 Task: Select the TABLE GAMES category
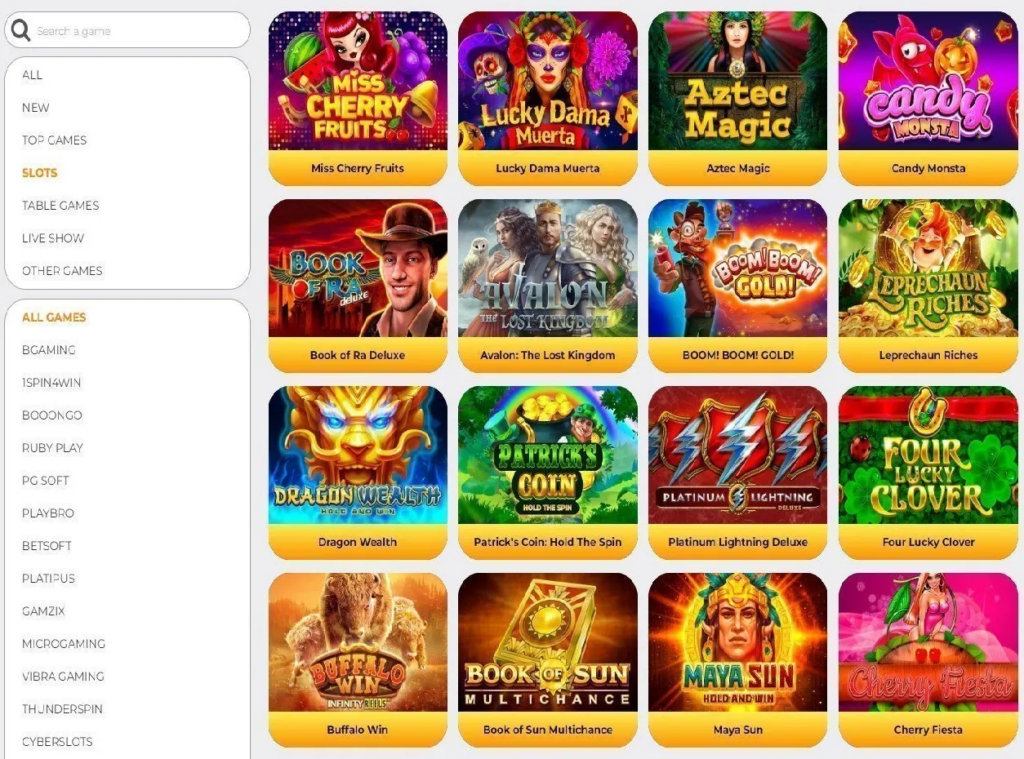coord(61,206)
